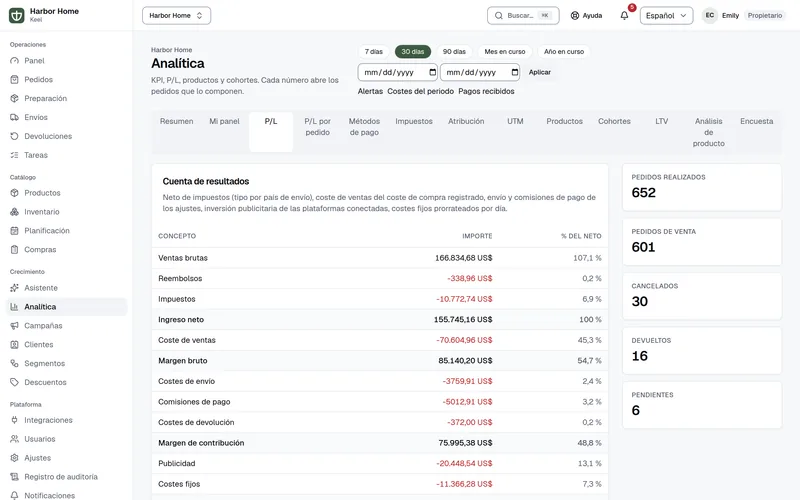Click the Campañas megaphone icon
800x500 pixels.
(14, 326)
